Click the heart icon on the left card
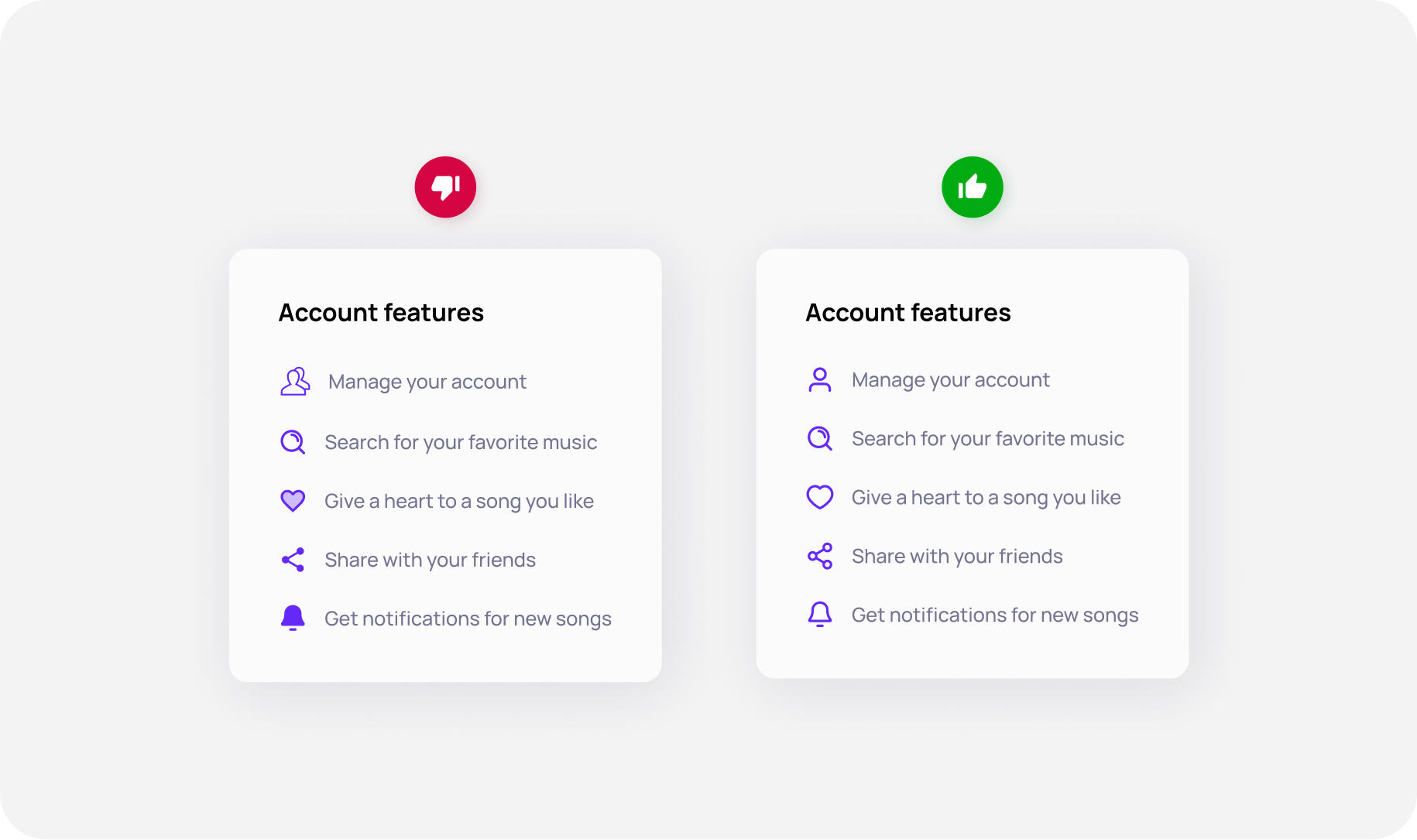Viewport: 1417px width, 840px height. [293, 501]
